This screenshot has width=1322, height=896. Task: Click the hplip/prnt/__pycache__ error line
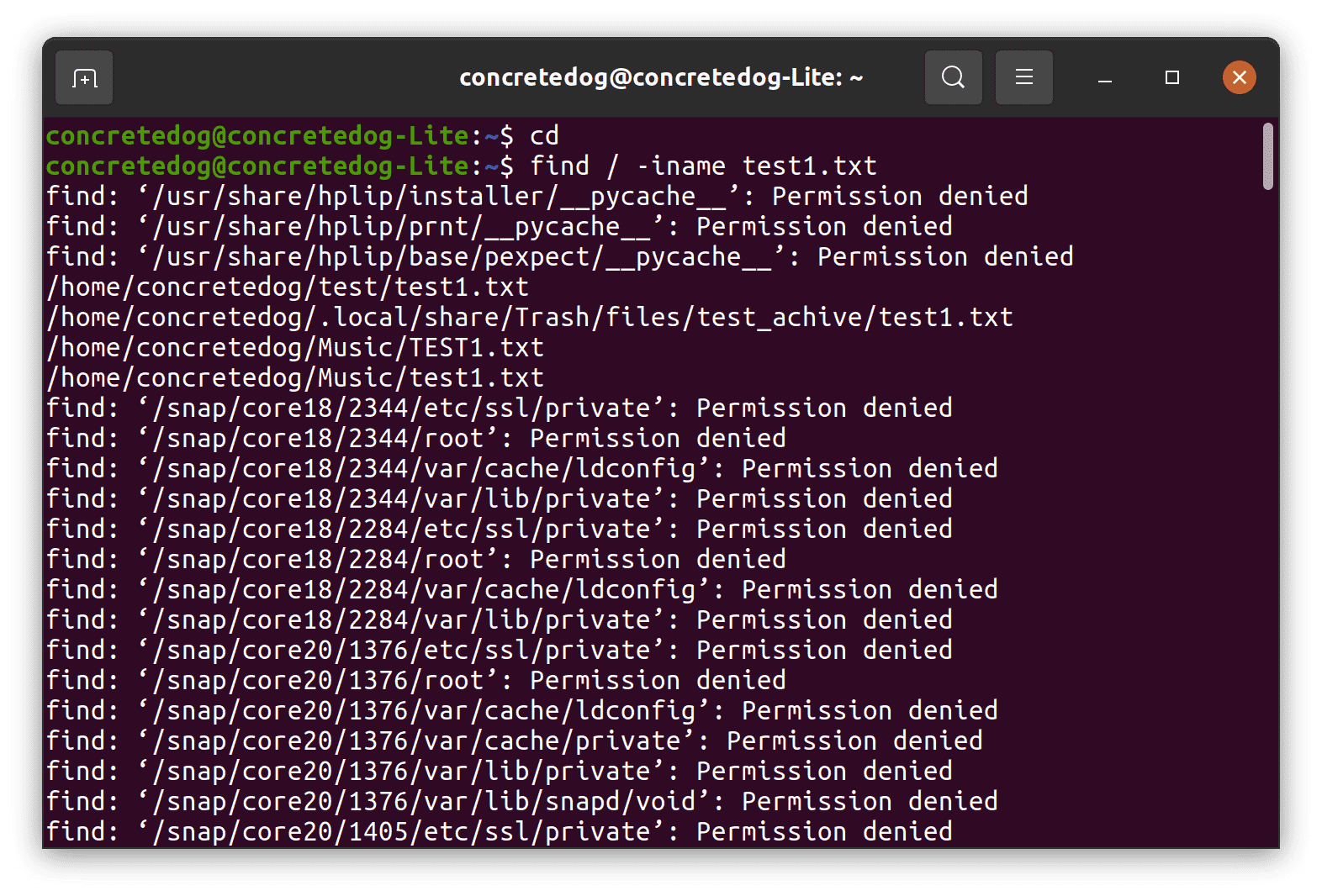pyautogui.click(x=500, y=226)
